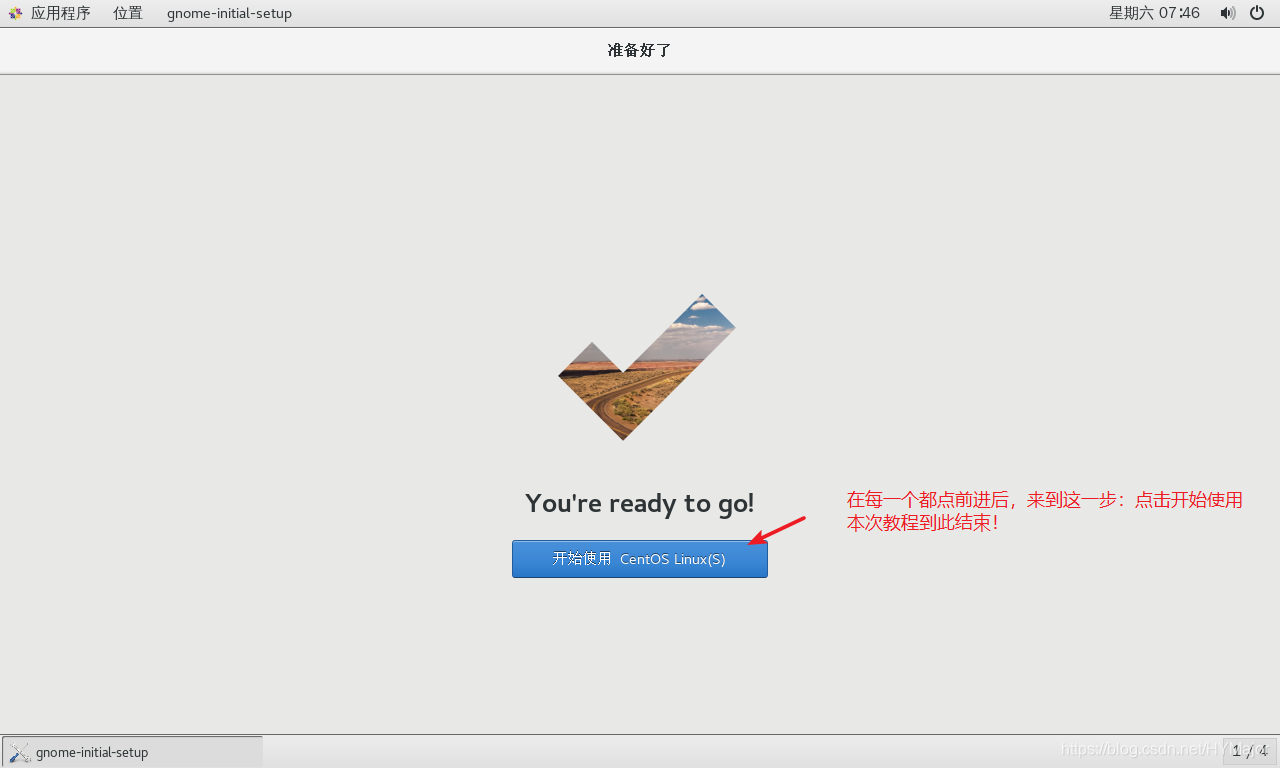Open the 星期六 07:46 clock calendar
1280x768 pixels.
[1154, 13]
